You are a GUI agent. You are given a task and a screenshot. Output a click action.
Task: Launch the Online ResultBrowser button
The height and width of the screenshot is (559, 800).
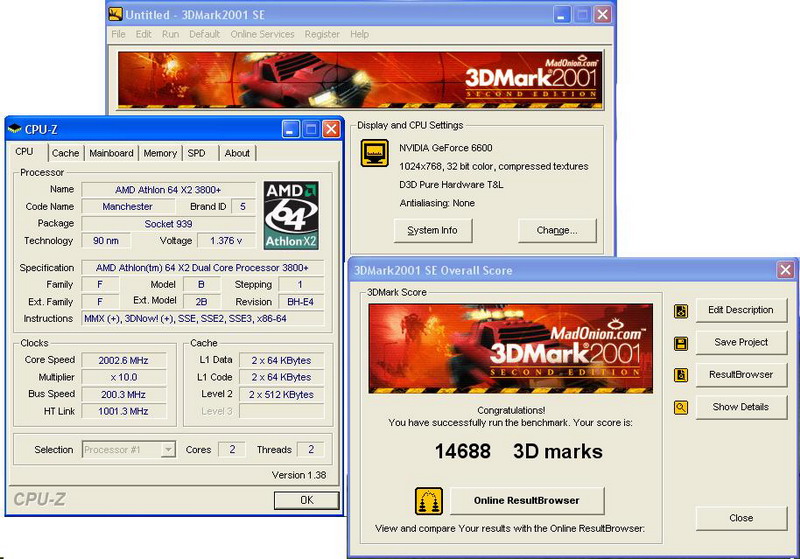(527, 501)
